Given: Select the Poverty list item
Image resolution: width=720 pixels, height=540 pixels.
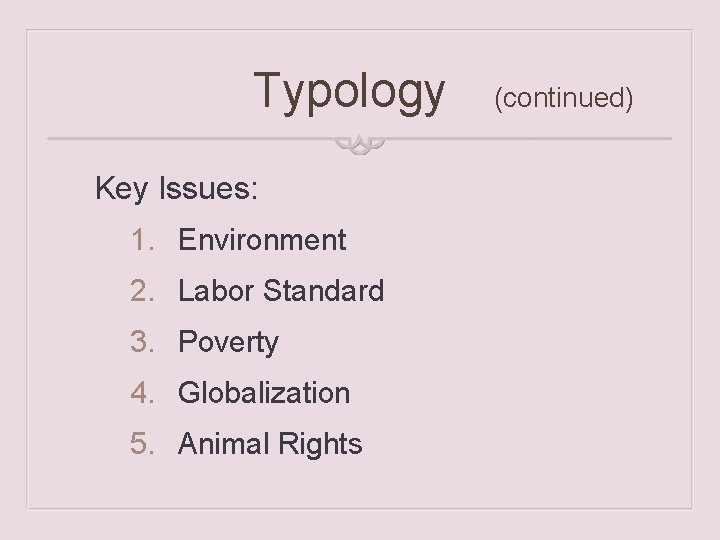Looking at the screenshot, I should click(x=228, y=342).
